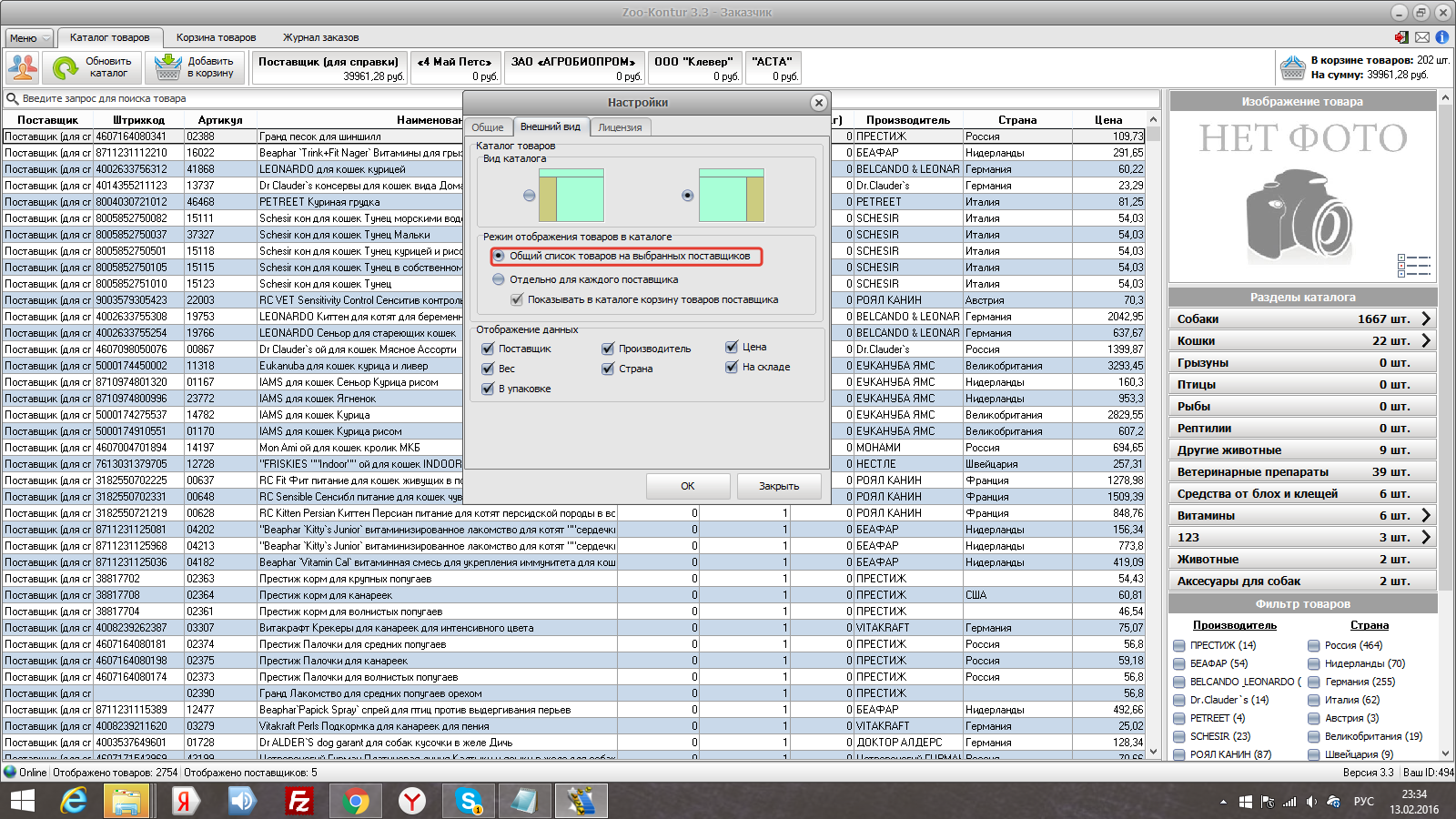
Task: Toggle the Цена checkbox
Action: pyautogui.click(x=732, y=347)
